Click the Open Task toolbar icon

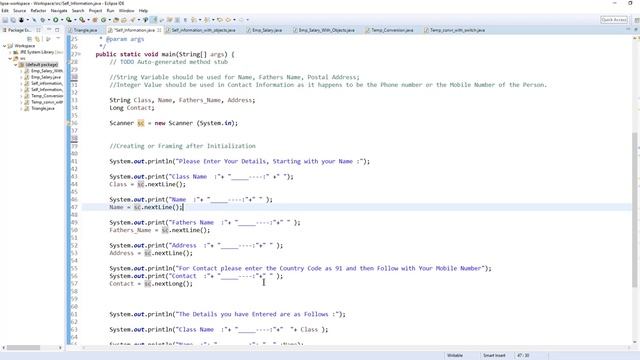[124, 20]
